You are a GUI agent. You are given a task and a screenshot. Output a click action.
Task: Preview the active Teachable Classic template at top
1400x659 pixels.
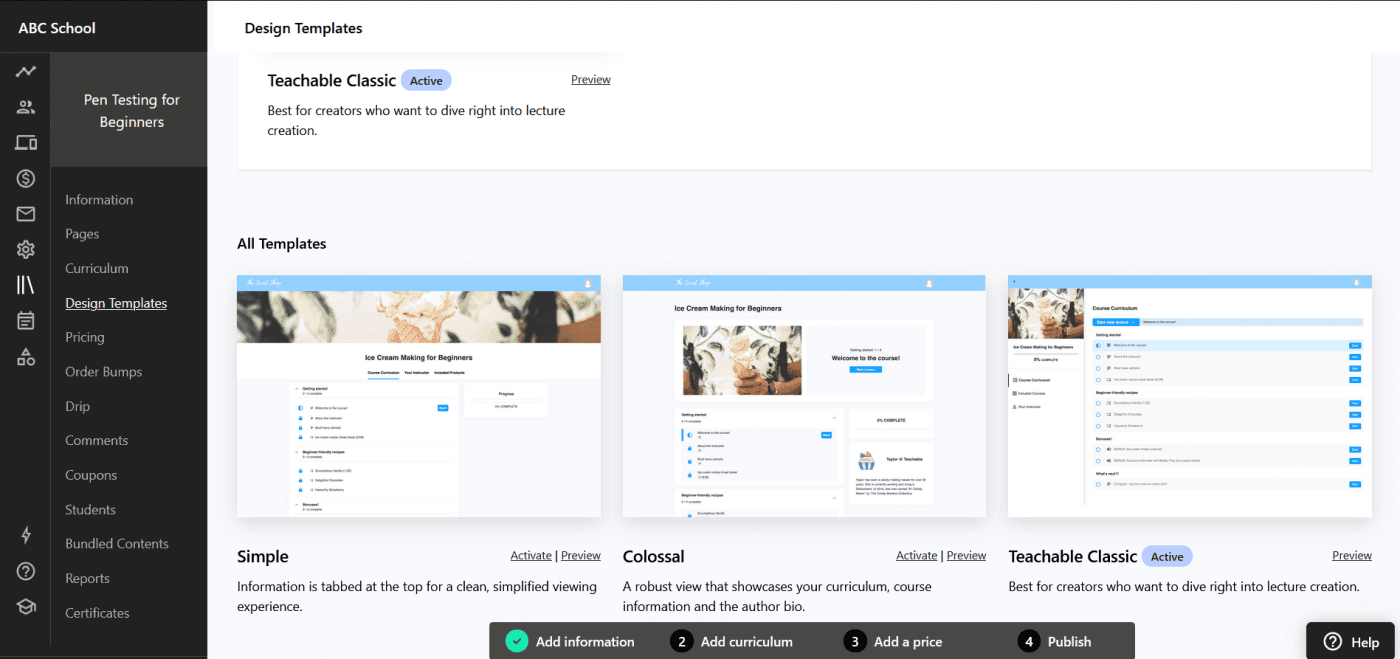coord(591,80)
